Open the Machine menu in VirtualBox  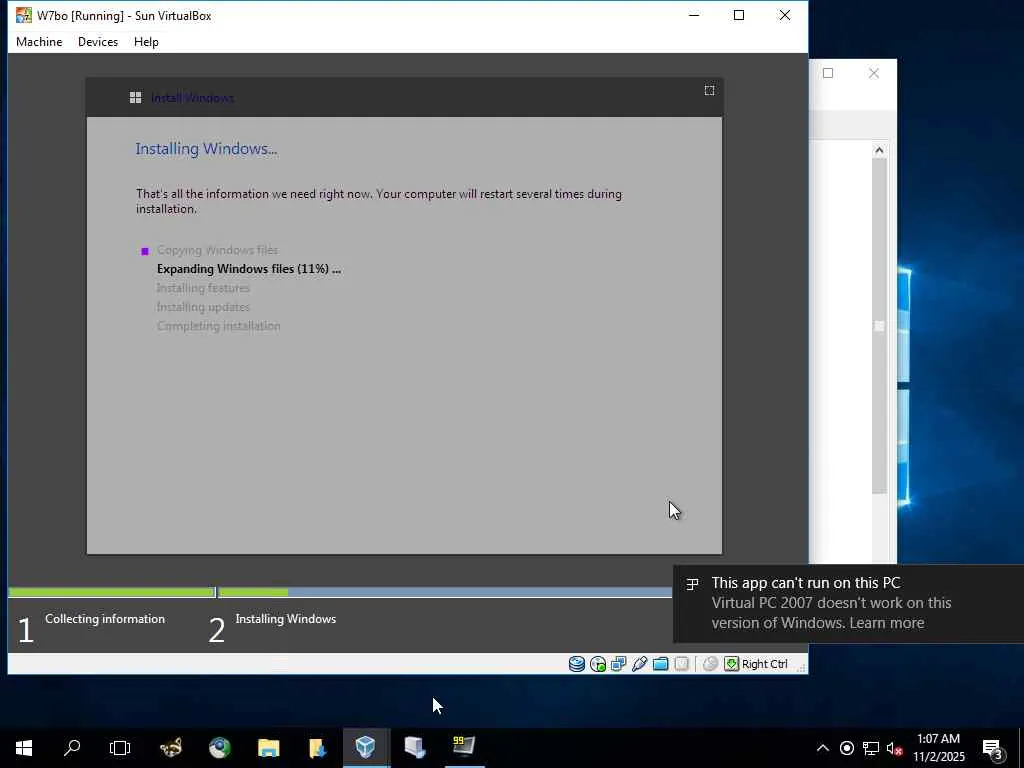point(39,42)
